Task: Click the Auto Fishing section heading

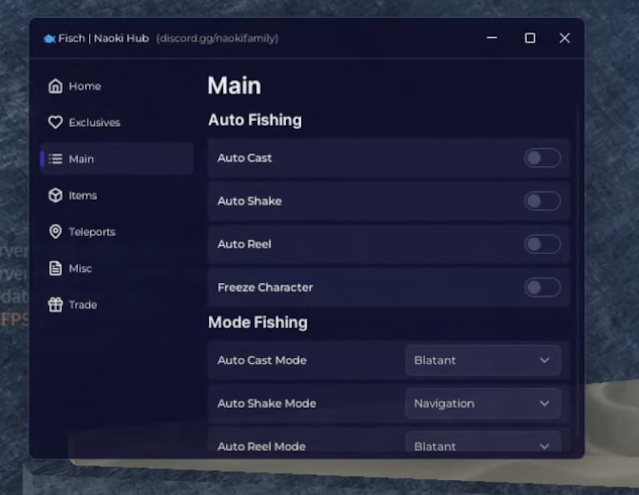Action: 255,120
